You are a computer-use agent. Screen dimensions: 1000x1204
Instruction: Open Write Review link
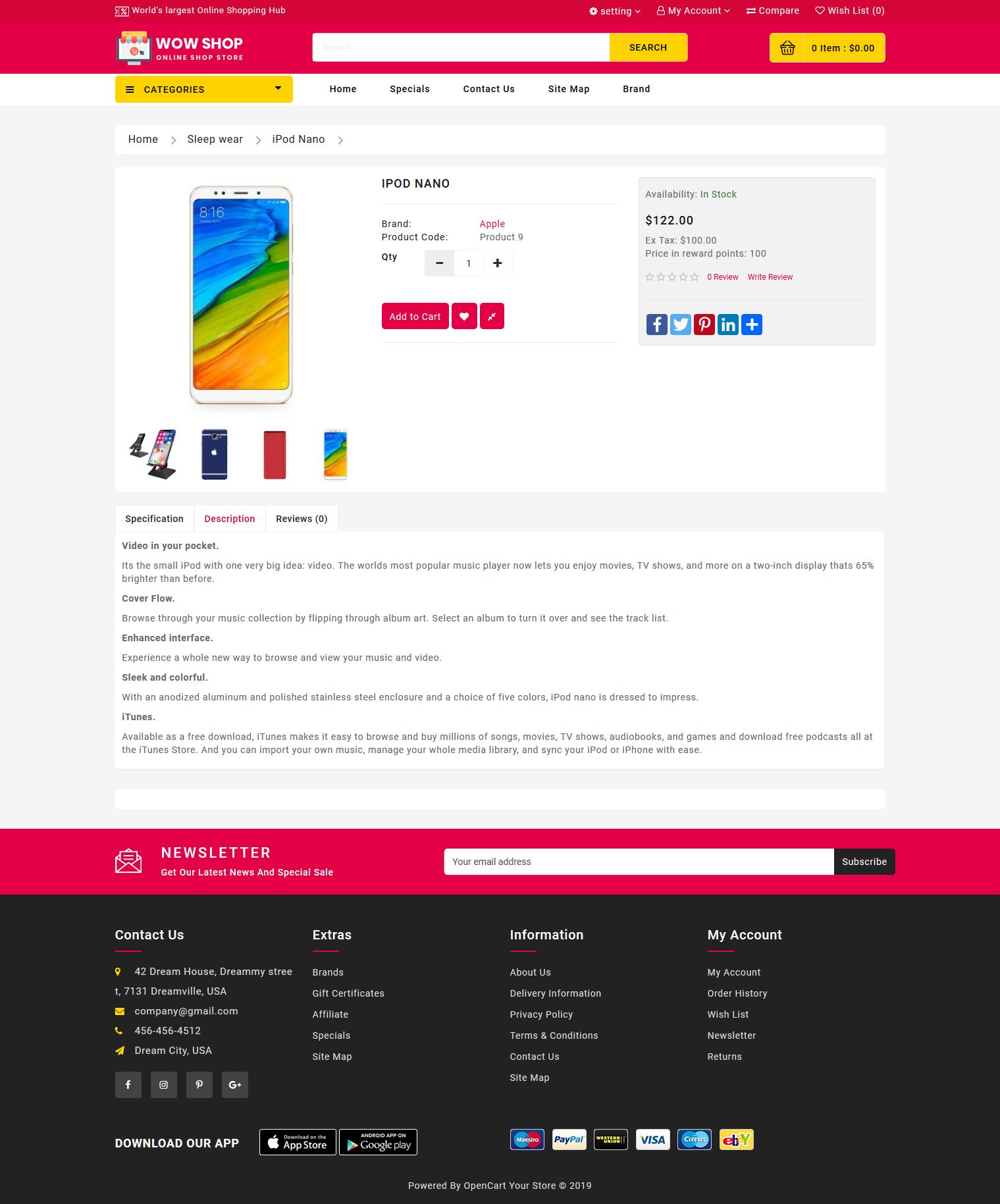click(x=770, y=277)
